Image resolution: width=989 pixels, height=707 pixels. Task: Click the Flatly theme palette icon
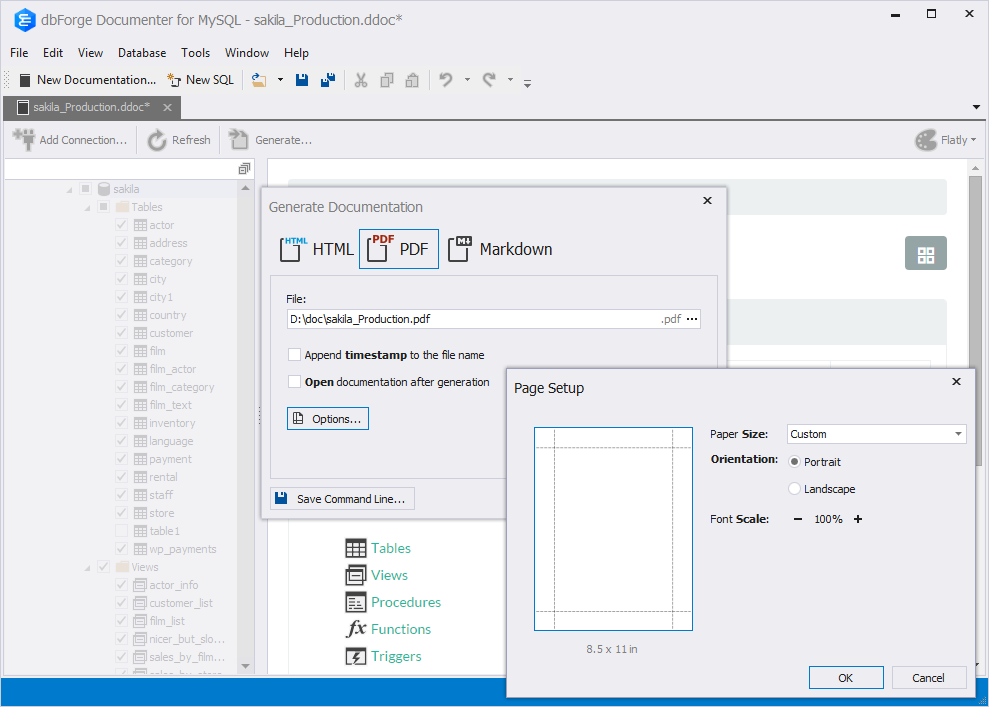click(x=926, y=140)
